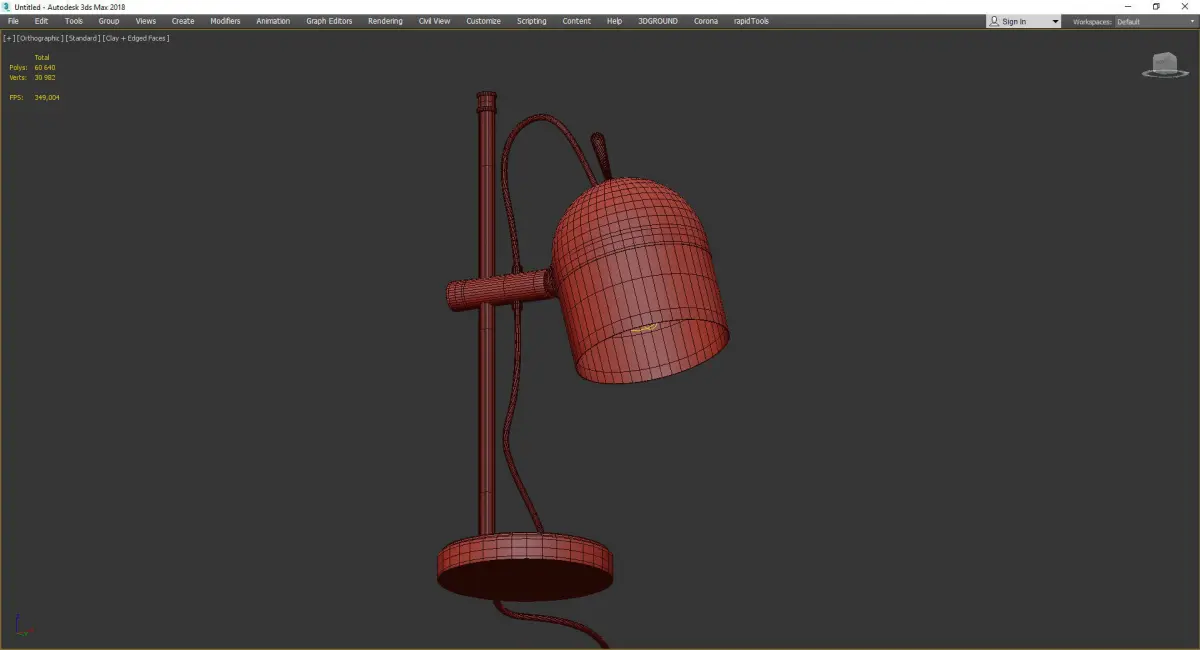
Task: Open the Help menu
Action: coord(614,21)
